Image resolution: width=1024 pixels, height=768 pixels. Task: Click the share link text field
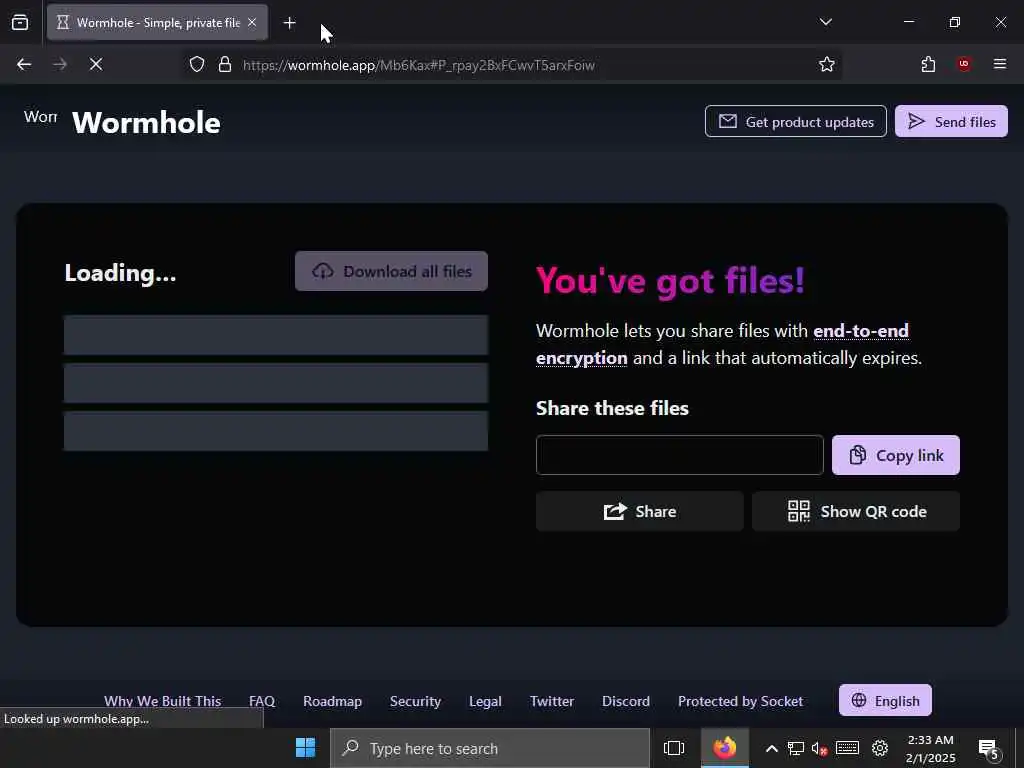coord(679,455)
